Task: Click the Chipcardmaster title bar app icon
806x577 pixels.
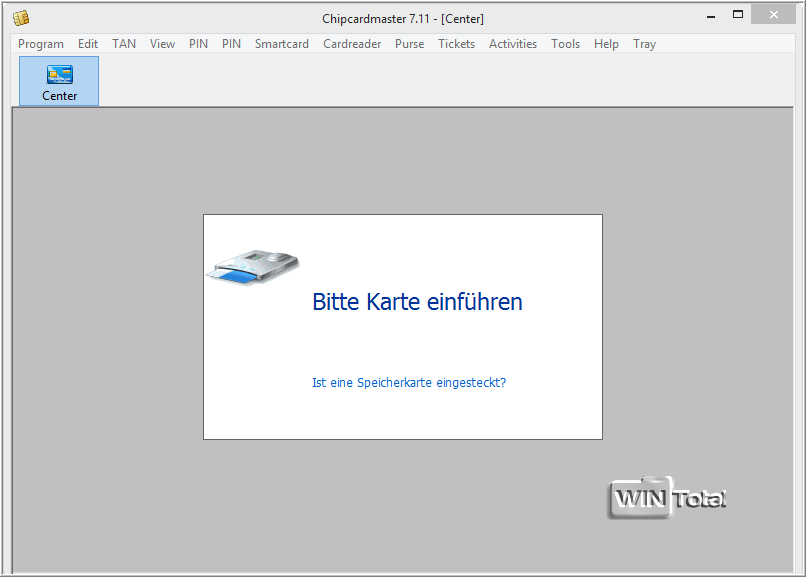Action: 20,18
